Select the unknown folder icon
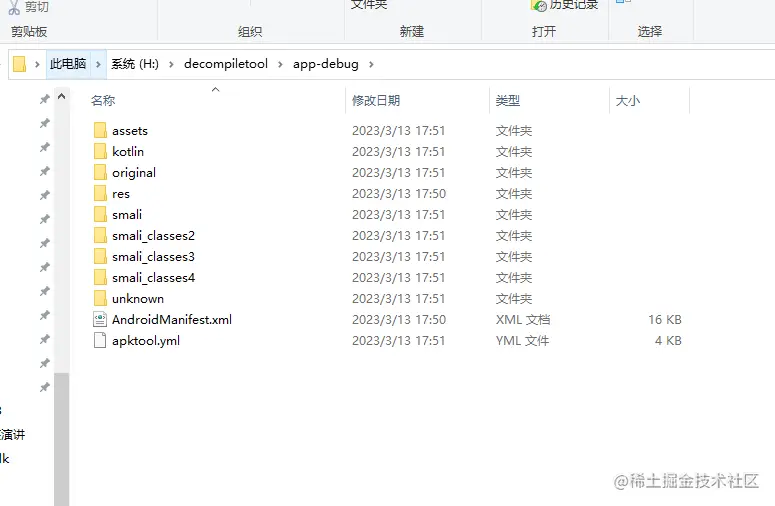This screenshot has height=506, width=775. click(x=100, y=298)
